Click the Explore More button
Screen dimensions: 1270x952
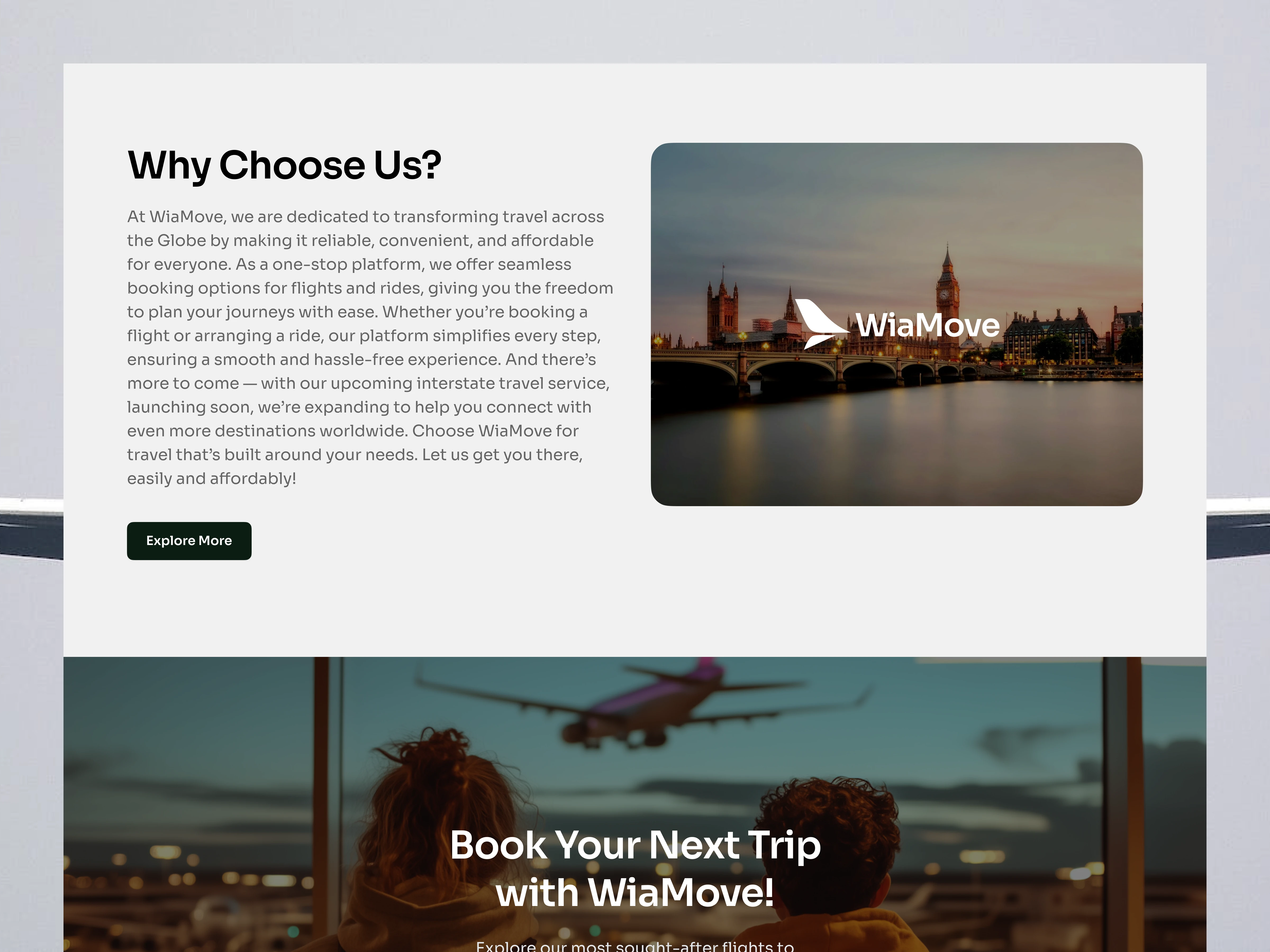pyautogui.click(x=189, y=541)
